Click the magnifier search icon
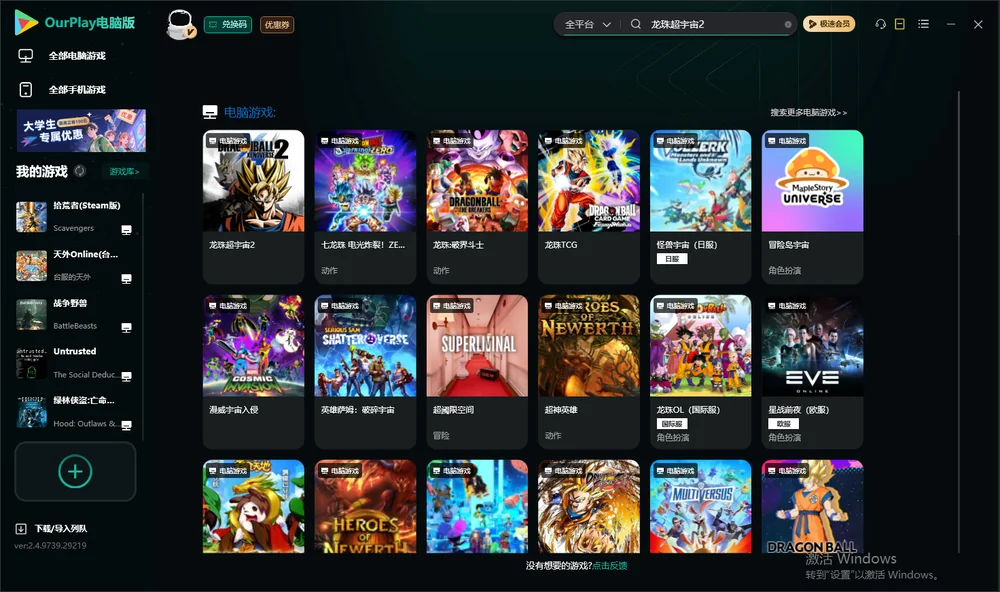This screenshot has width=1000, height=592. click(x=636, y=24)
